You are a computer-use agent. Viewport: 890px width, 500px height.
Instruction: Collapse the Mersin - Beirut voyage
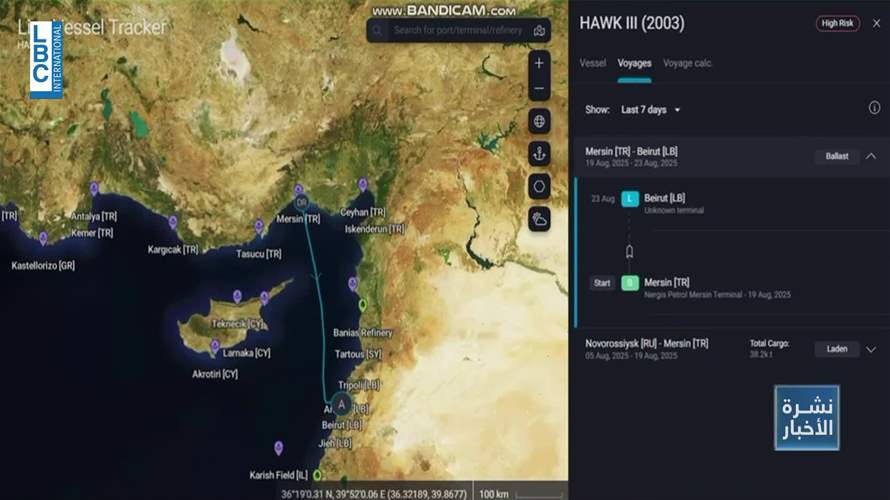tap(871, 156)
